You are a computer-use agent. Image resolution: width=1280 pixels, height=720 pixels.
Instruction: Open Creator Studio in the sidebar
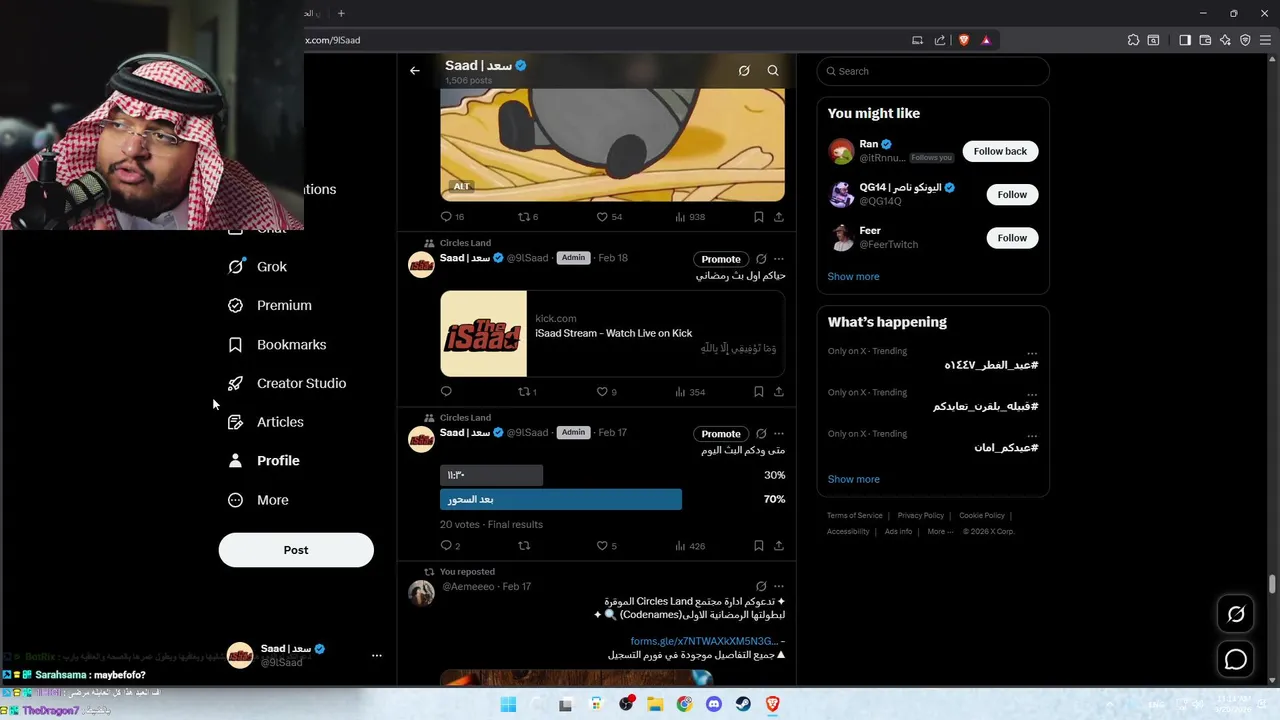click(287, 383)
